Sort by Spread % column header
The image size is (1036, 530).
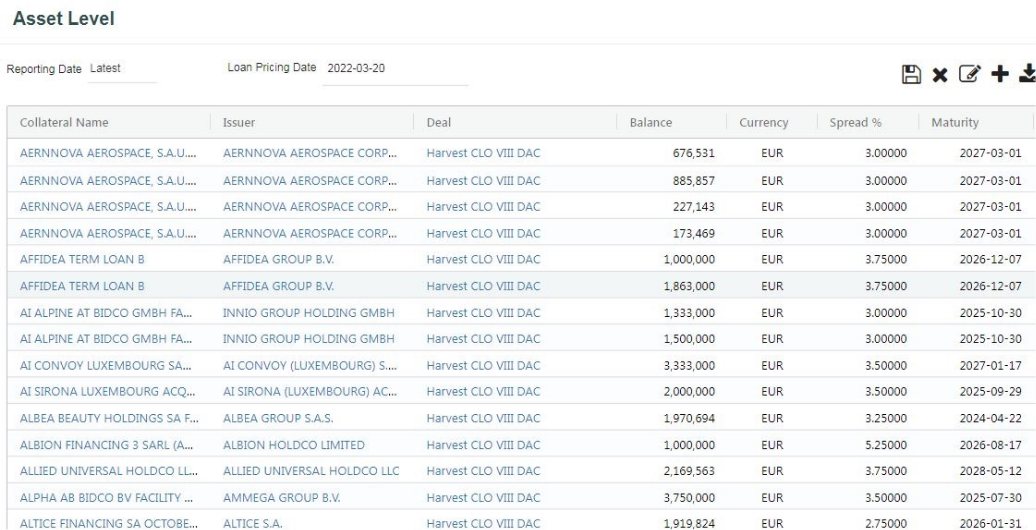[856, 122]
